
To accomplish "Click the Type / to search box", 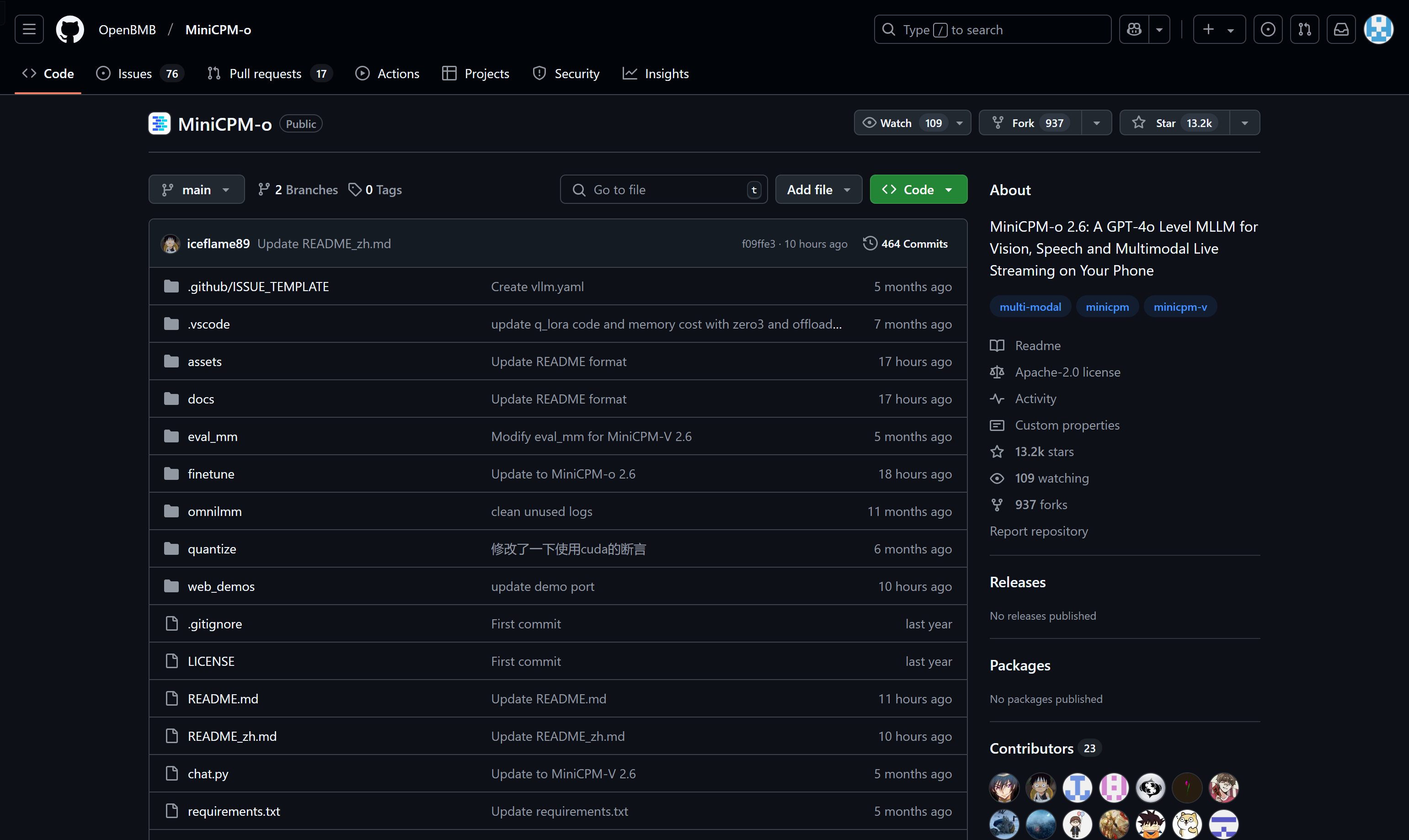I will (993, 29).
